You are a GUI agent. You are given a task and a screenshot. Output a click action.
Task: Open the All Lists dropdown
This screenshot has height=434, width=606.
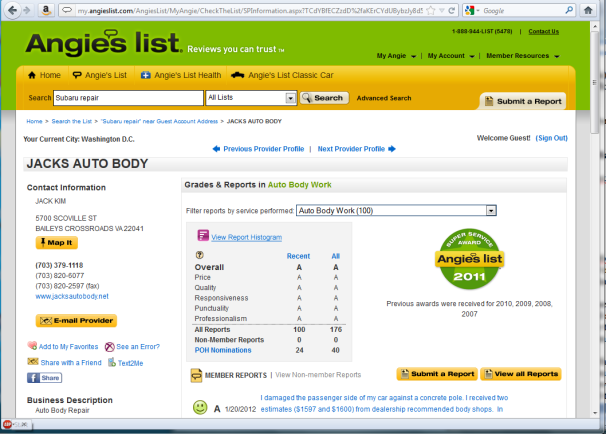point(251,98)
